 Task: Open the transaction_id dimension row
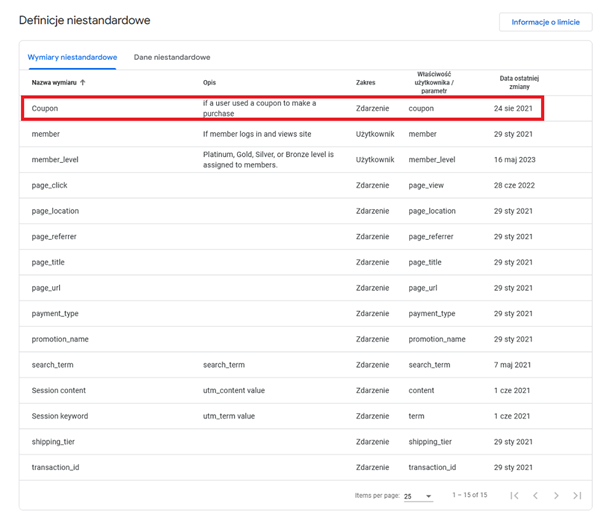56,466
